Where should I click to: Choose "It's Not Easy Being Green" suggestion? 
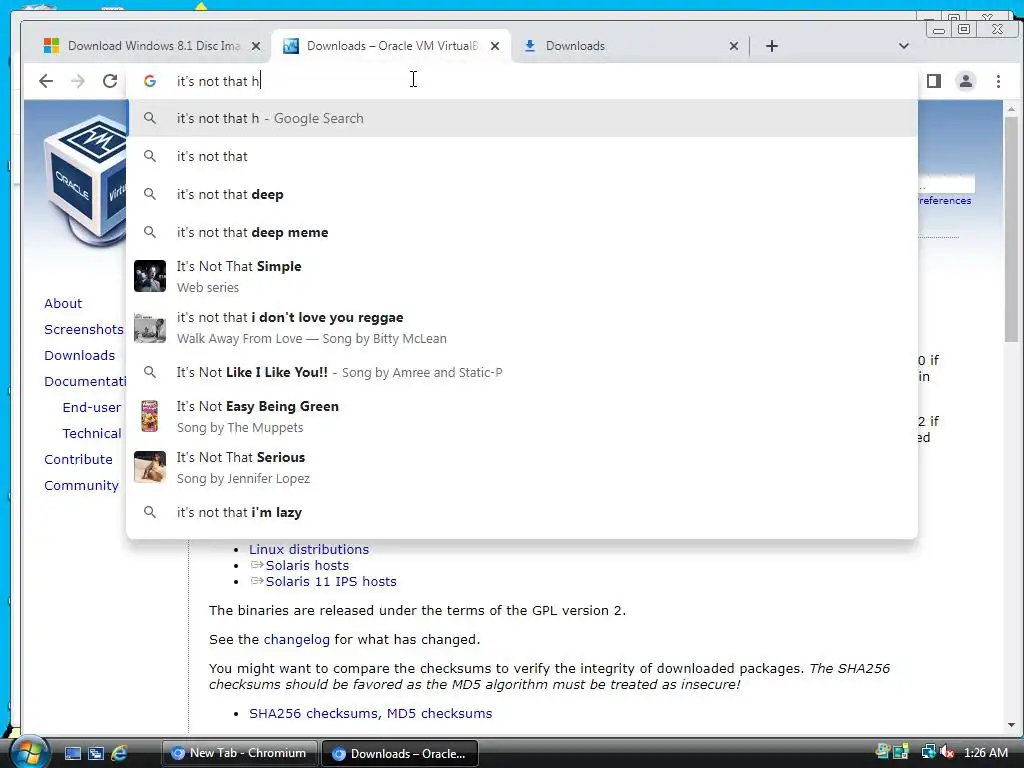tap(522, 416)
